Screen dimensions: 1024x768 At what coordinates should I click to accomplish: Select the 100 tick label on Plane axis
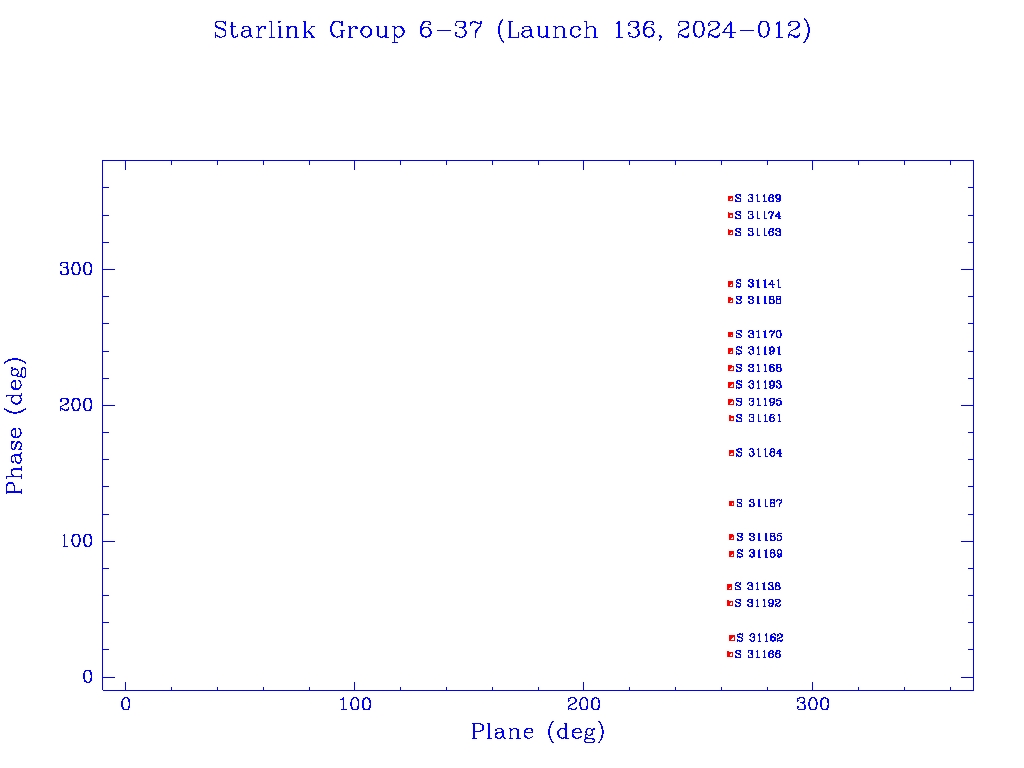[355, 704]
